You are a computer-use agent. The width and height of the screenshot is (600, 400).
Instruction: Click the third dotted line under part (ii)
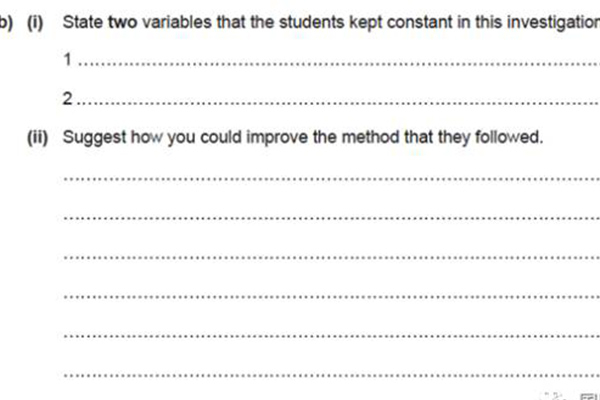pos(331,257)
